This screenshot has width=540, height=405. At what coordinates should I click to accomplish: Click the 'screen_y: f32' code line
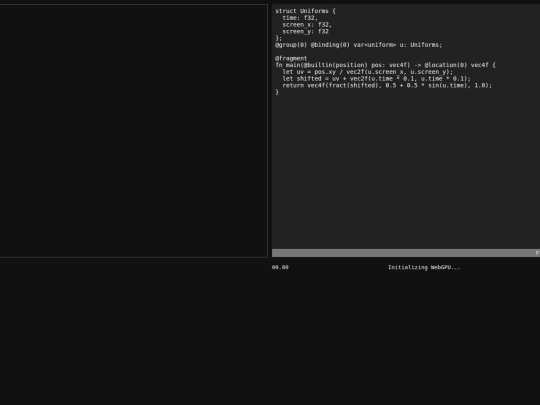[x=305, y=31]
